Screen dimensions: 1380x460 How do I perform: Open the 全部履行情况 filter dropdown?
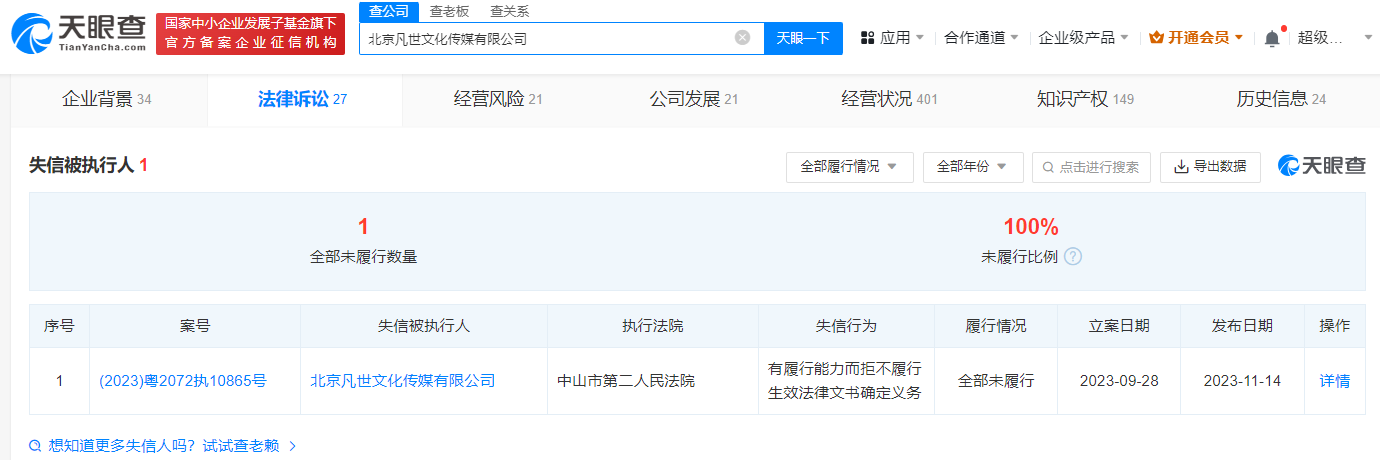pyautogui.click(x=850, y=167)
